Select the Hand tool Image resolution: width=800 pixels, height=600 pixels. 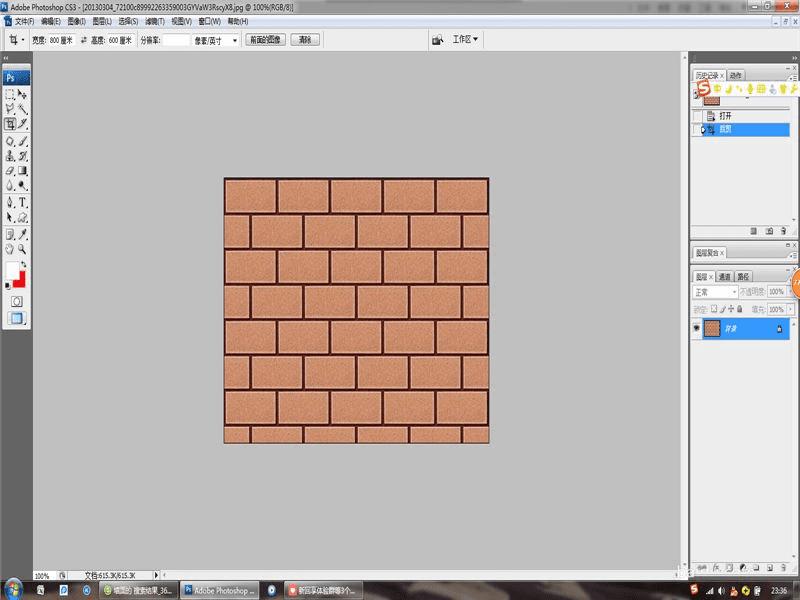point(10,249)
